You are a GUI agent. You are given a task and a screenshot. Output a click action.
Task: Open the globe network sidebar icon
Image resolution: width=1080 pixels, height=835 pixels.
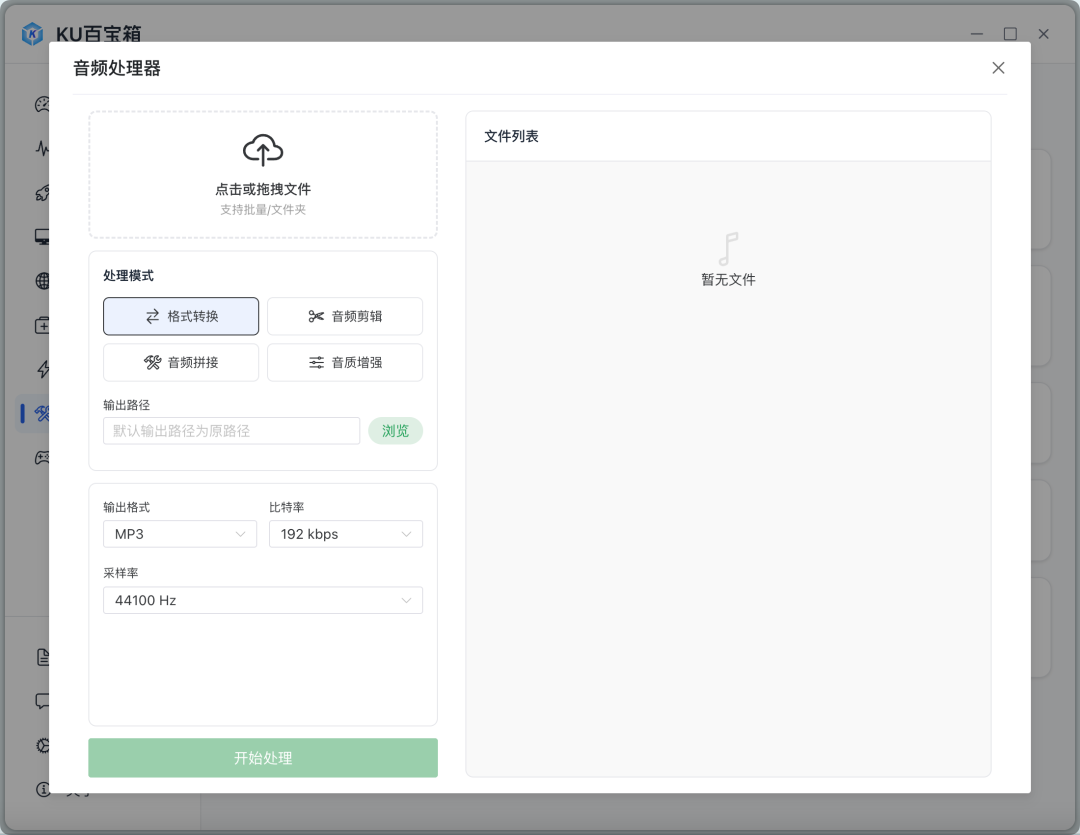[x=43, y=280]
